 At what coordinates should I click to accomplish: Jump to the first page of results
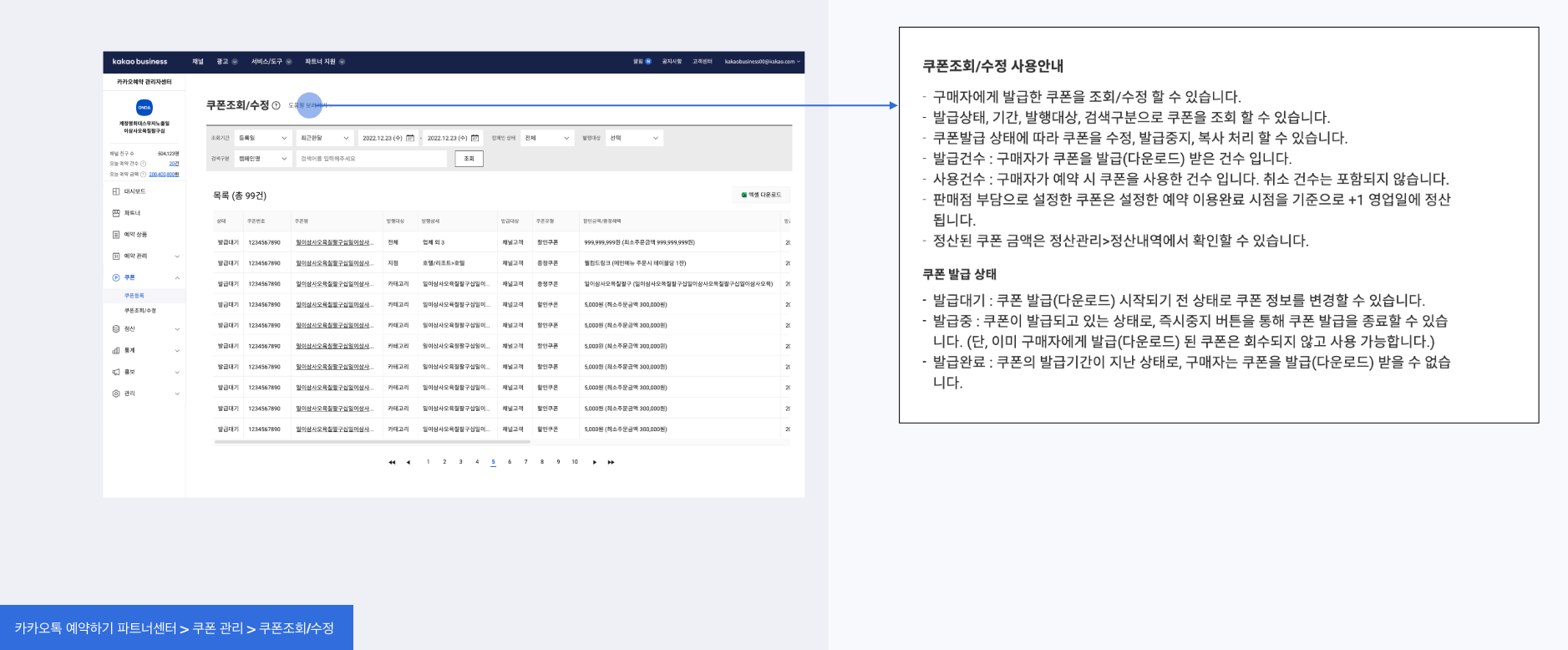click(392, 462)
